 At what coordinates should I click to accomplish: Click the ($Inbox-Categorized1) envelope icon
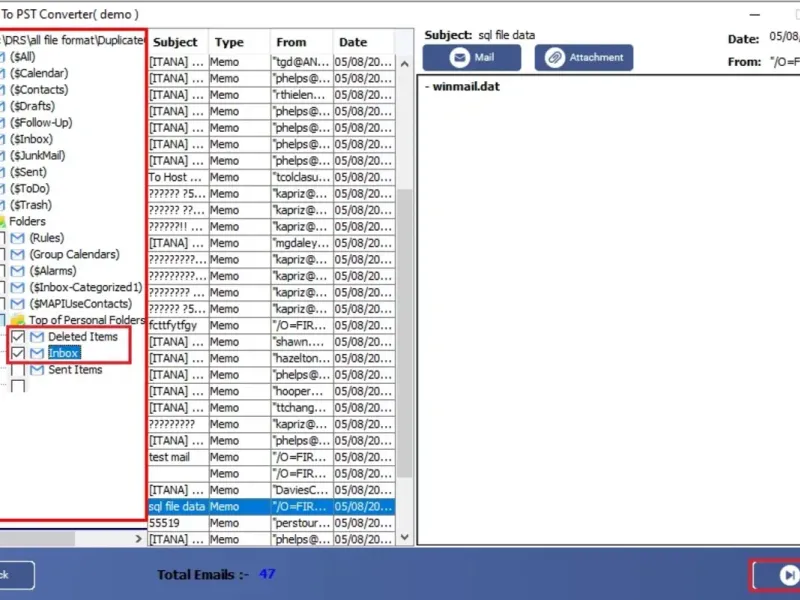tap(17, 287)
